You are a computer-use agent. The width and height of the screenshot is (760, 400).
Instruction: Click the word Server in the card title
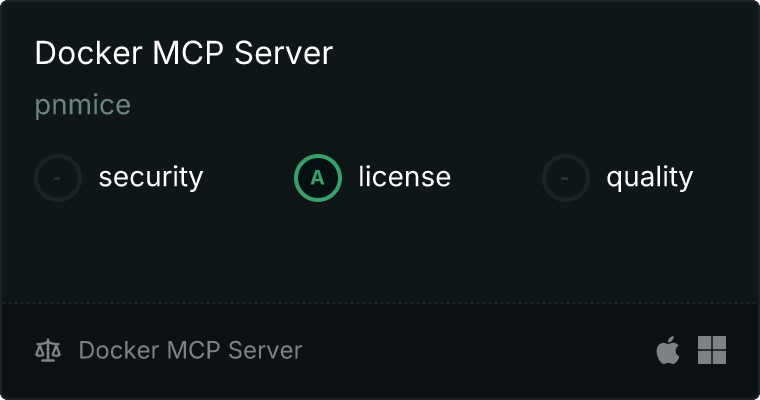point(284,53)
